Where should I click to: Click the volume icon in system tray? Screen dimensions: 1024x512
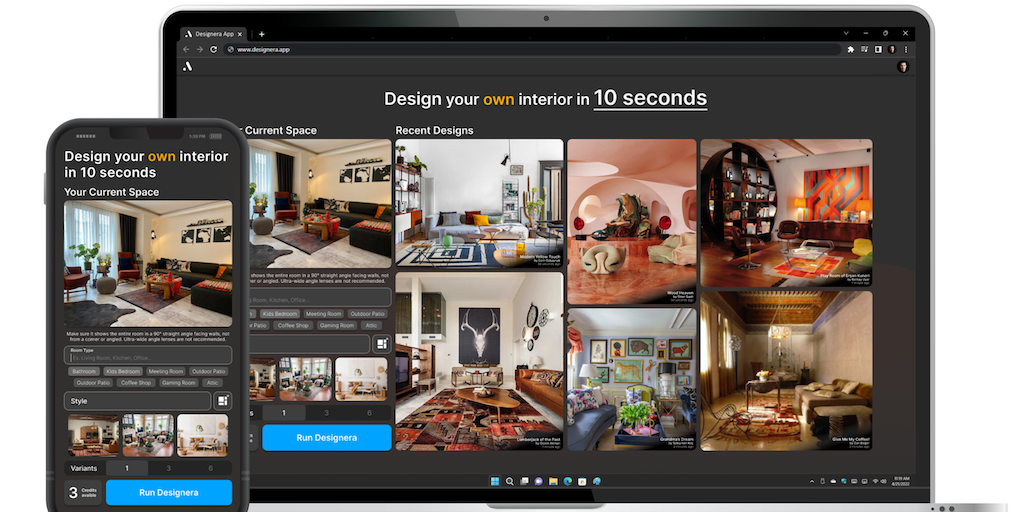click(x=884, y=481)
